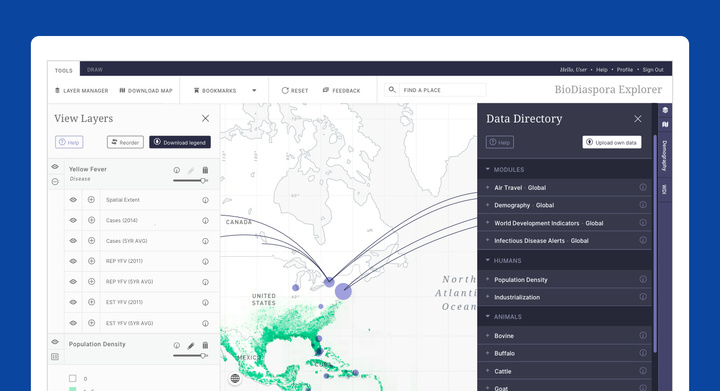Open the Download Map tool
This screenshot has width=720, height=391.
tap(146, 90)
